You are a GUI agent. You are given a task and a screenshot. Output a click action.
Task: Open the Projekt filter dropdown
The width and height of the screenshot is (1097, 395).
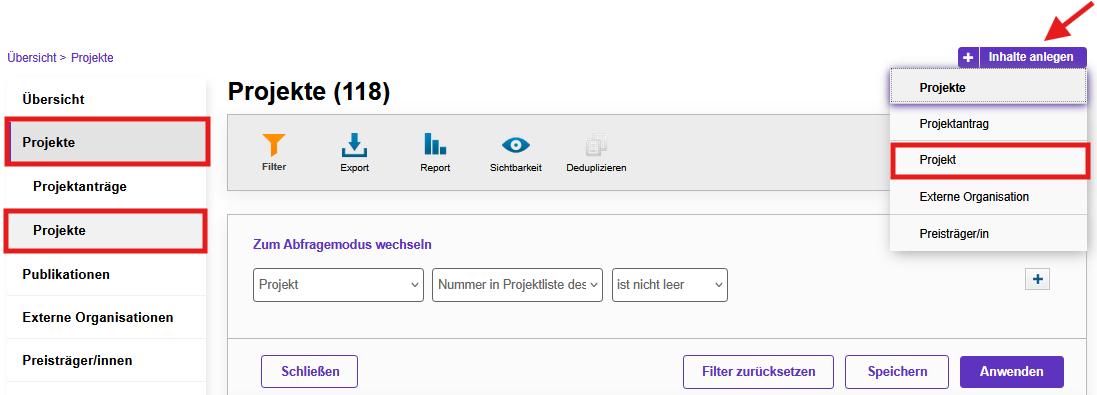(x=339, y=285)
